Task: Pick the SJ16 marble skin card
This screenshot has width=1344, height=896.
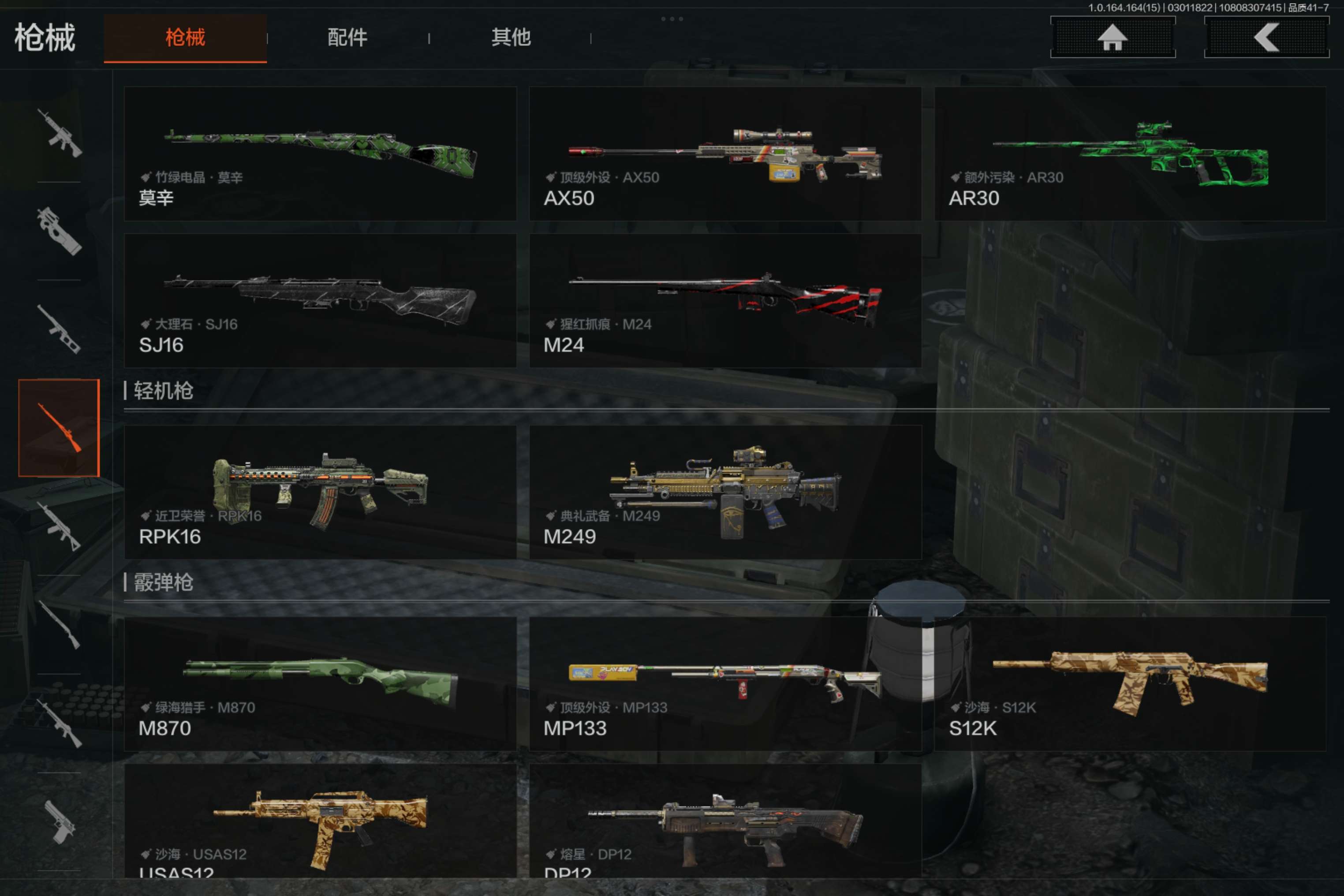Action: pyautogui.click(x=321, y=301)
